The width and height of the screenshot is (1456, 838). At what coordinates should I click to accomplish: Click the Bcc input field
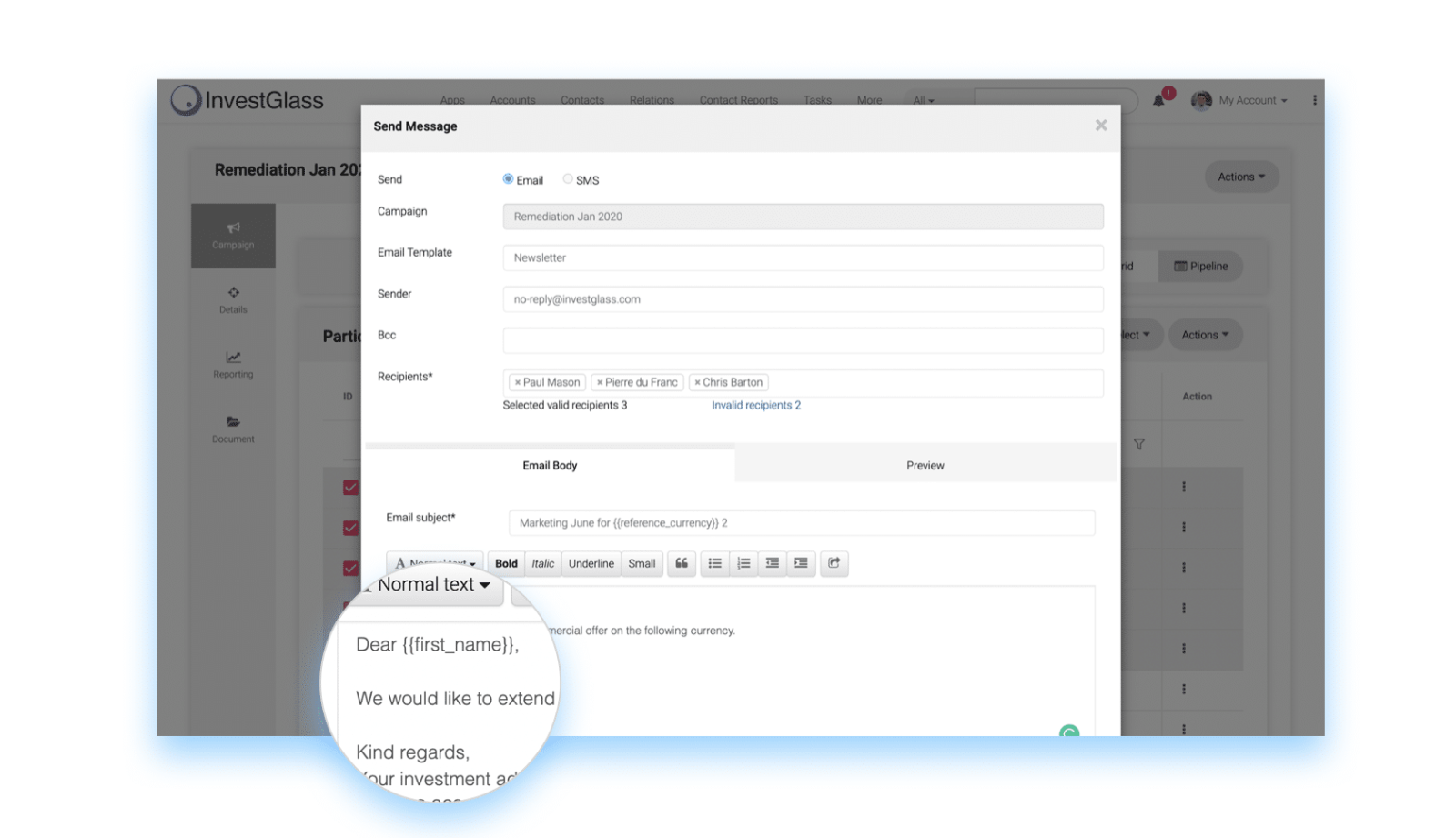803,340
